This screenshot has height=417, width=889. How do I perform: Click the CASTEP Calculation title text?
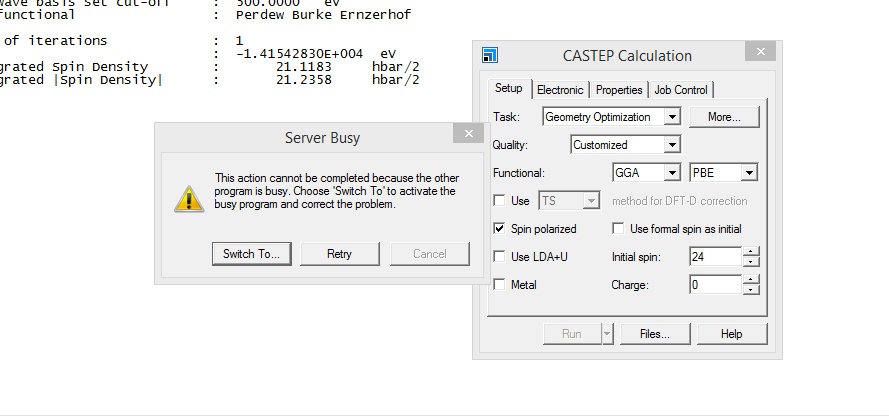(627, 56)
